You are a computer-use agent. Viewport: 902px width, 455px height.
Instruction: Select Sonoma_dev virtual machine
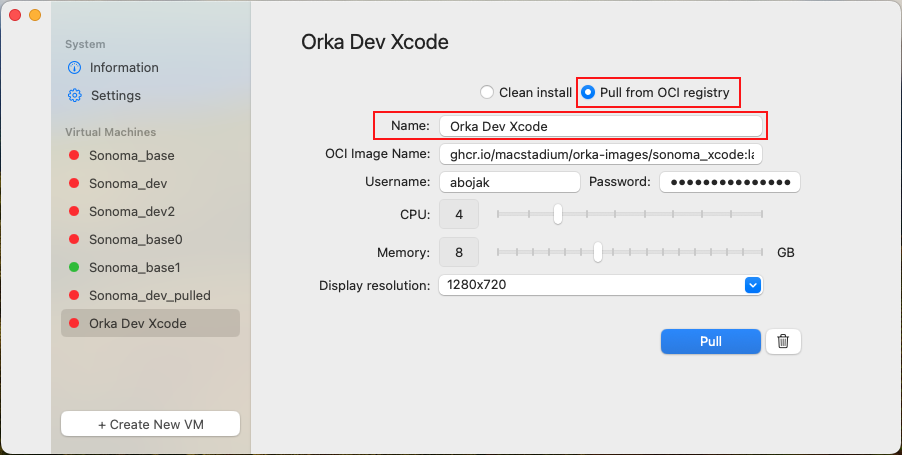click(x=127, y=184)
